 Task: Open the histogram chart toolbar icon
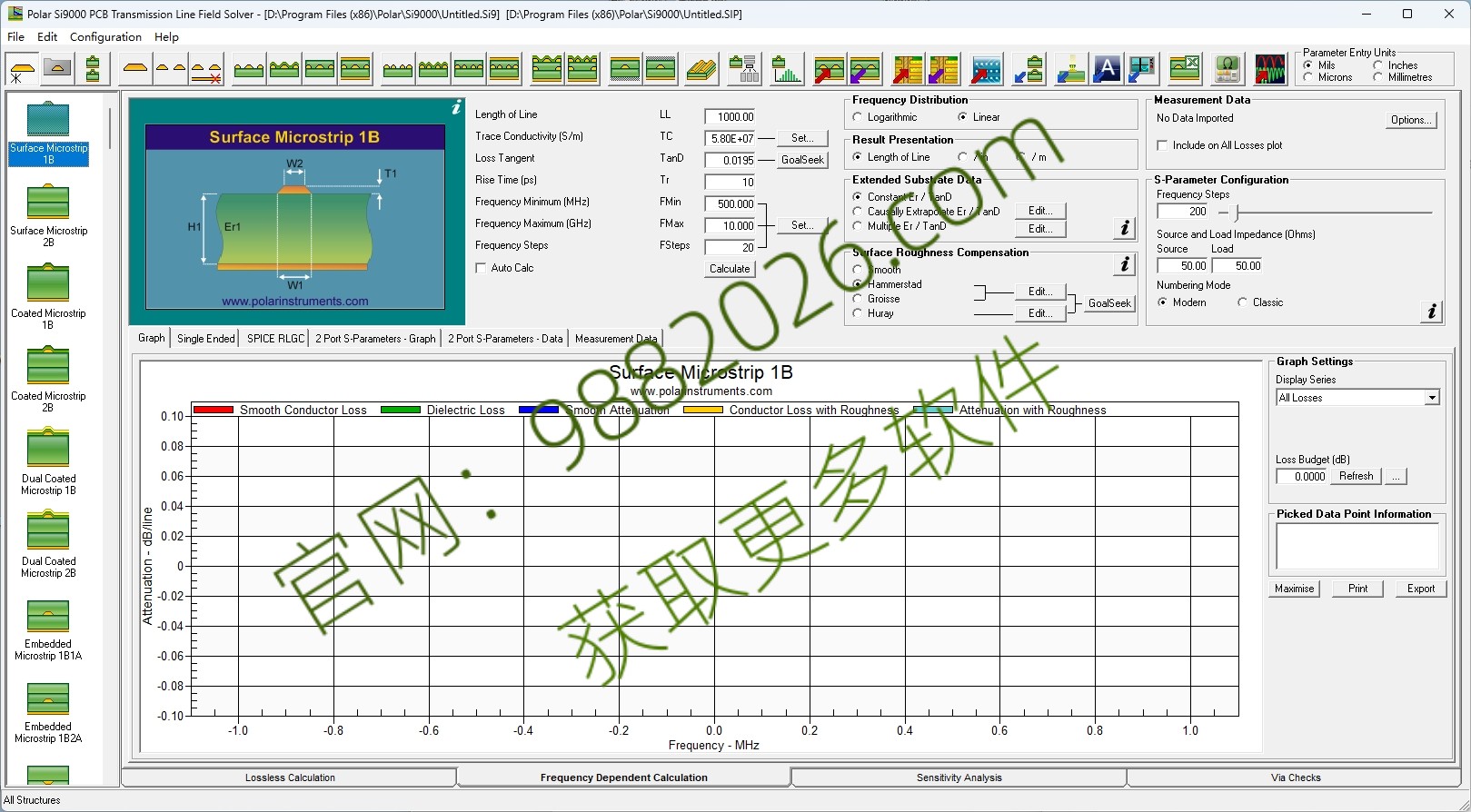pyautogui.click(x=786, y=69)
